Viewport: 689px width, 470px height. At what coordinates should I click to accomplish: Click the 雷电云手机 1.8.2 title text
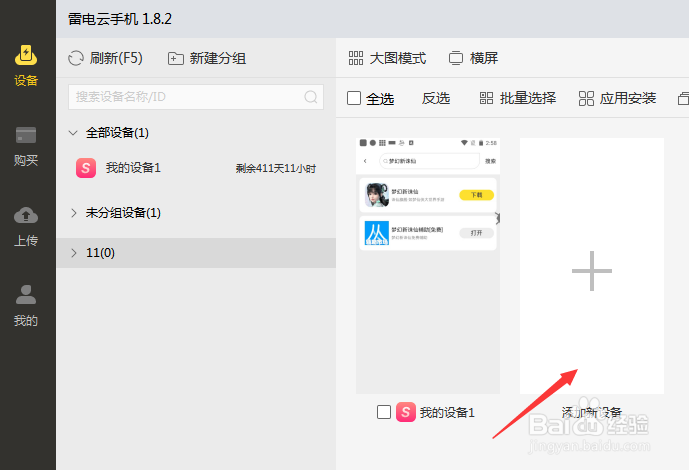120,19
